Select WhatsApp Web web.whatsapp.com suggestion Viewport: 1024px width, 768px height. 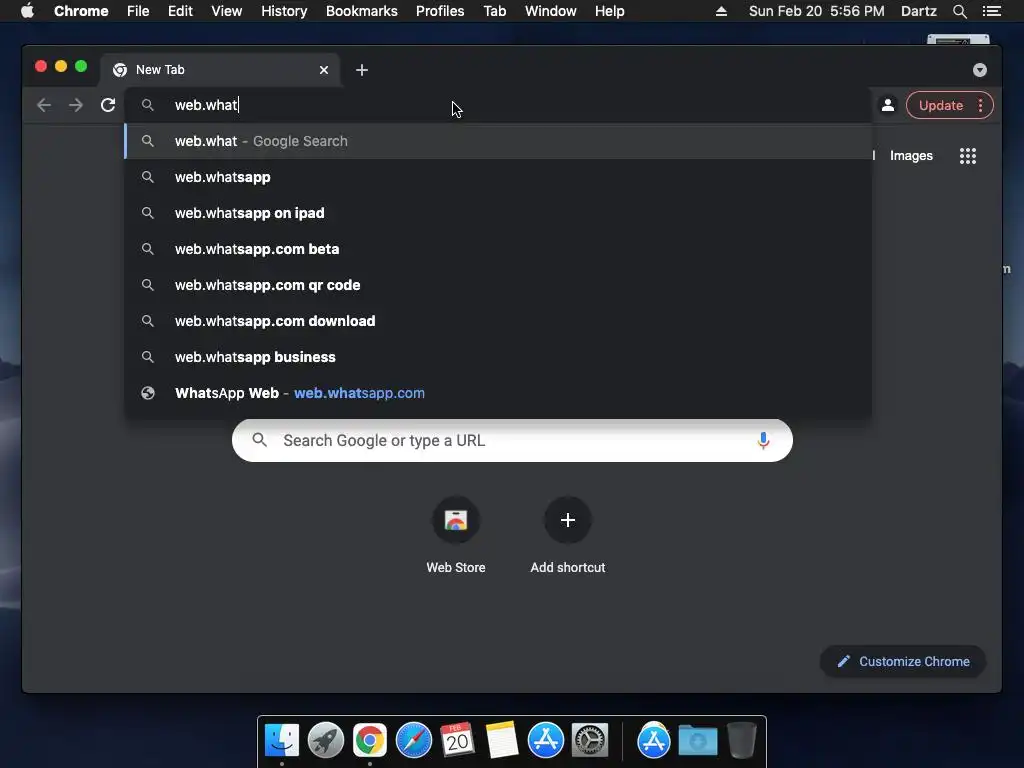pos(498,393)
